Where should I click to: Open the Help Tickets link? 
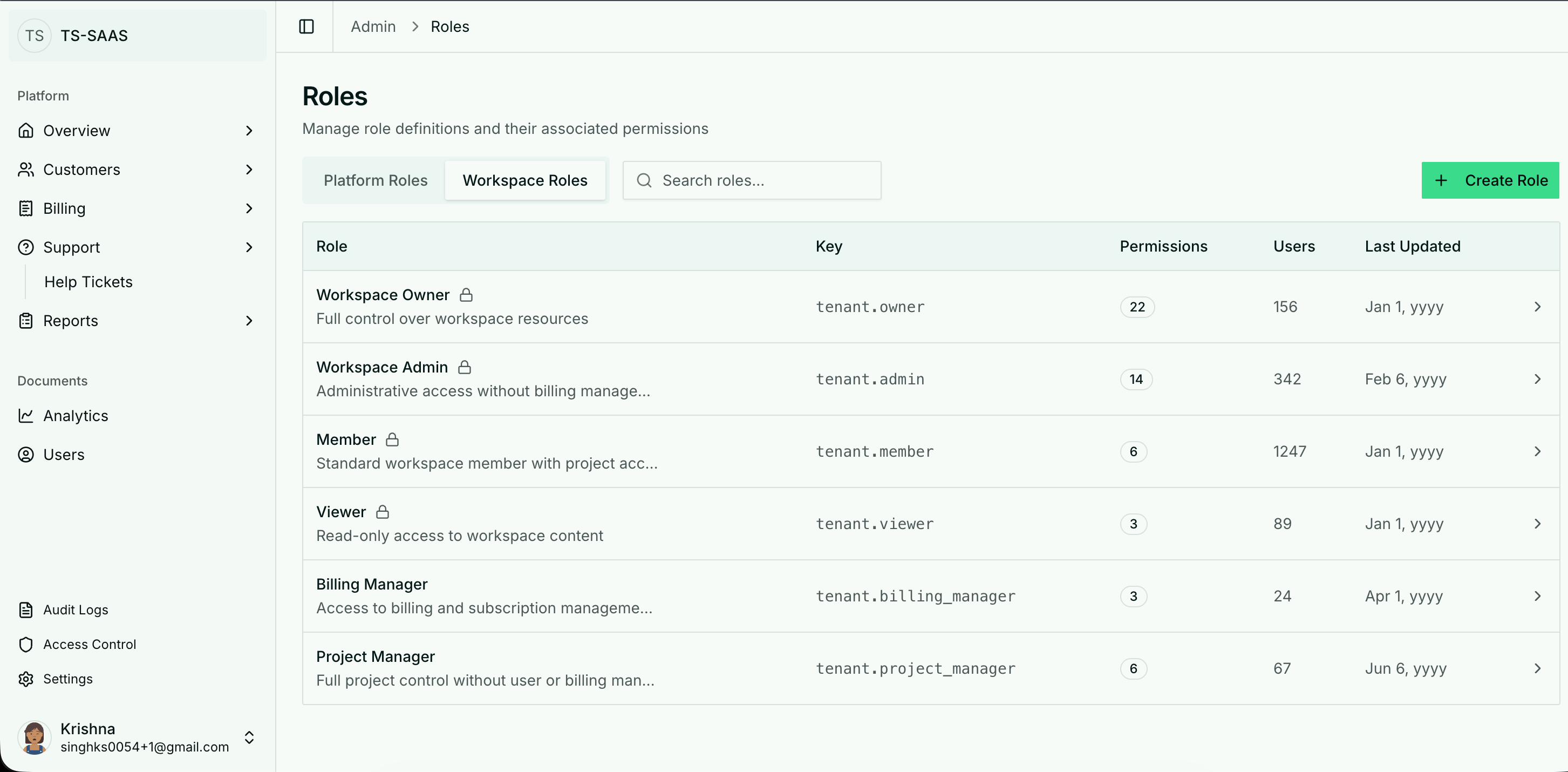[88, 282]
